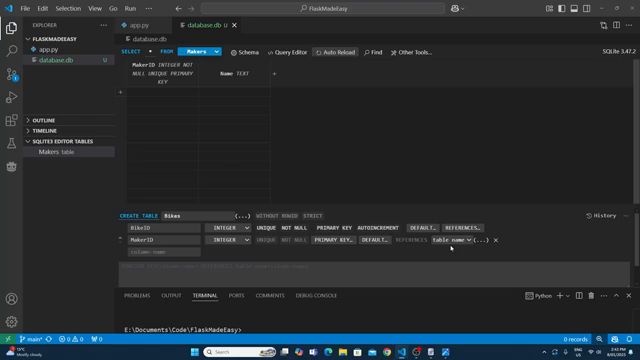
Task: Toggle the secondary side bar layout icon
Action: coord(587,9)
